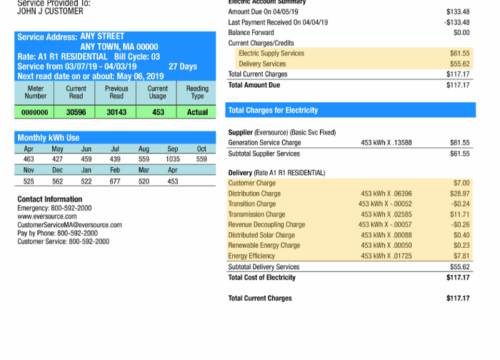
Task: Click the Distribution Charge label
Action: [x=254, y=194]
